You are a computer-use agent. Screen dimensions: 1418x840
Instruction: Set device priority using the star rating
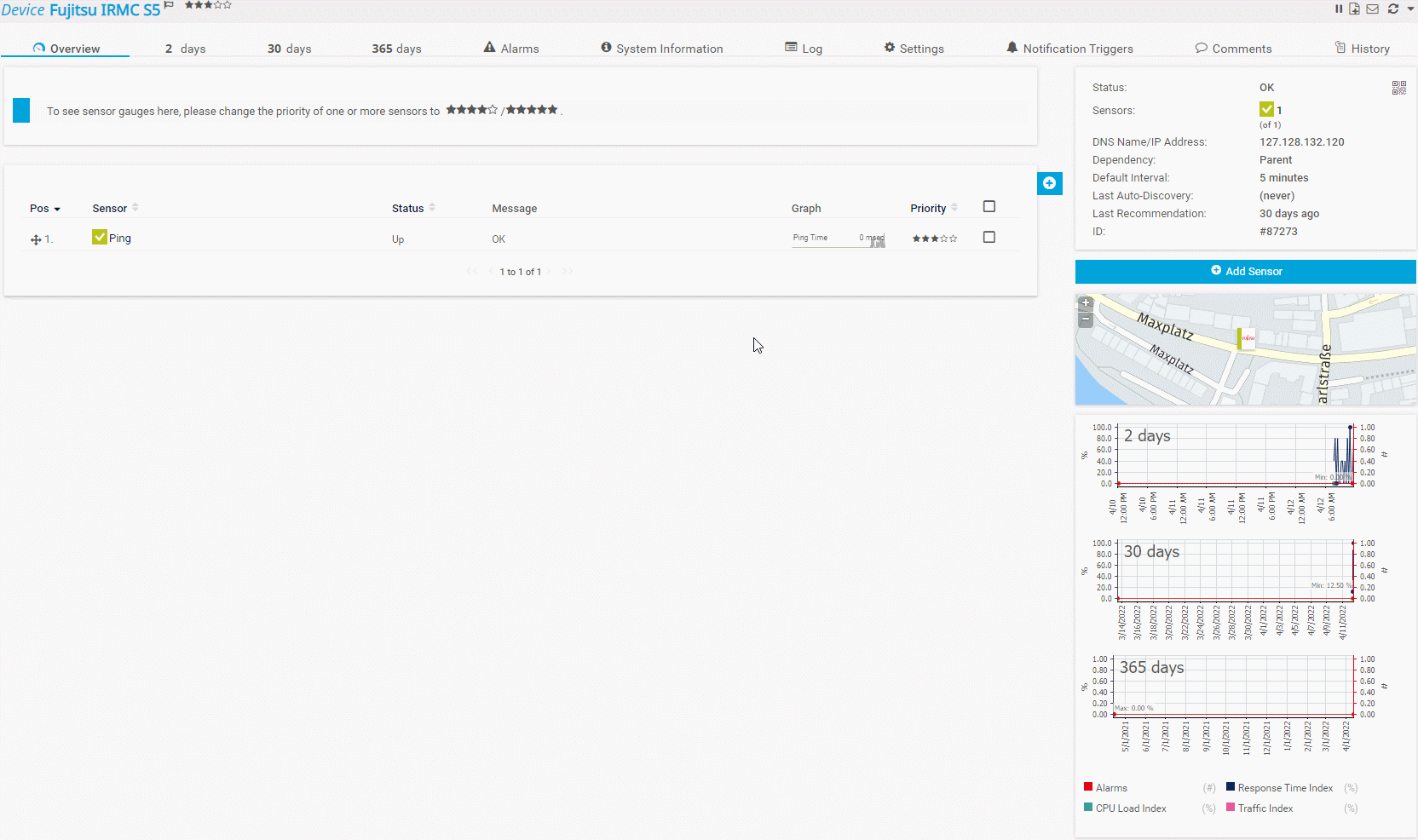(x=207, y=5)
